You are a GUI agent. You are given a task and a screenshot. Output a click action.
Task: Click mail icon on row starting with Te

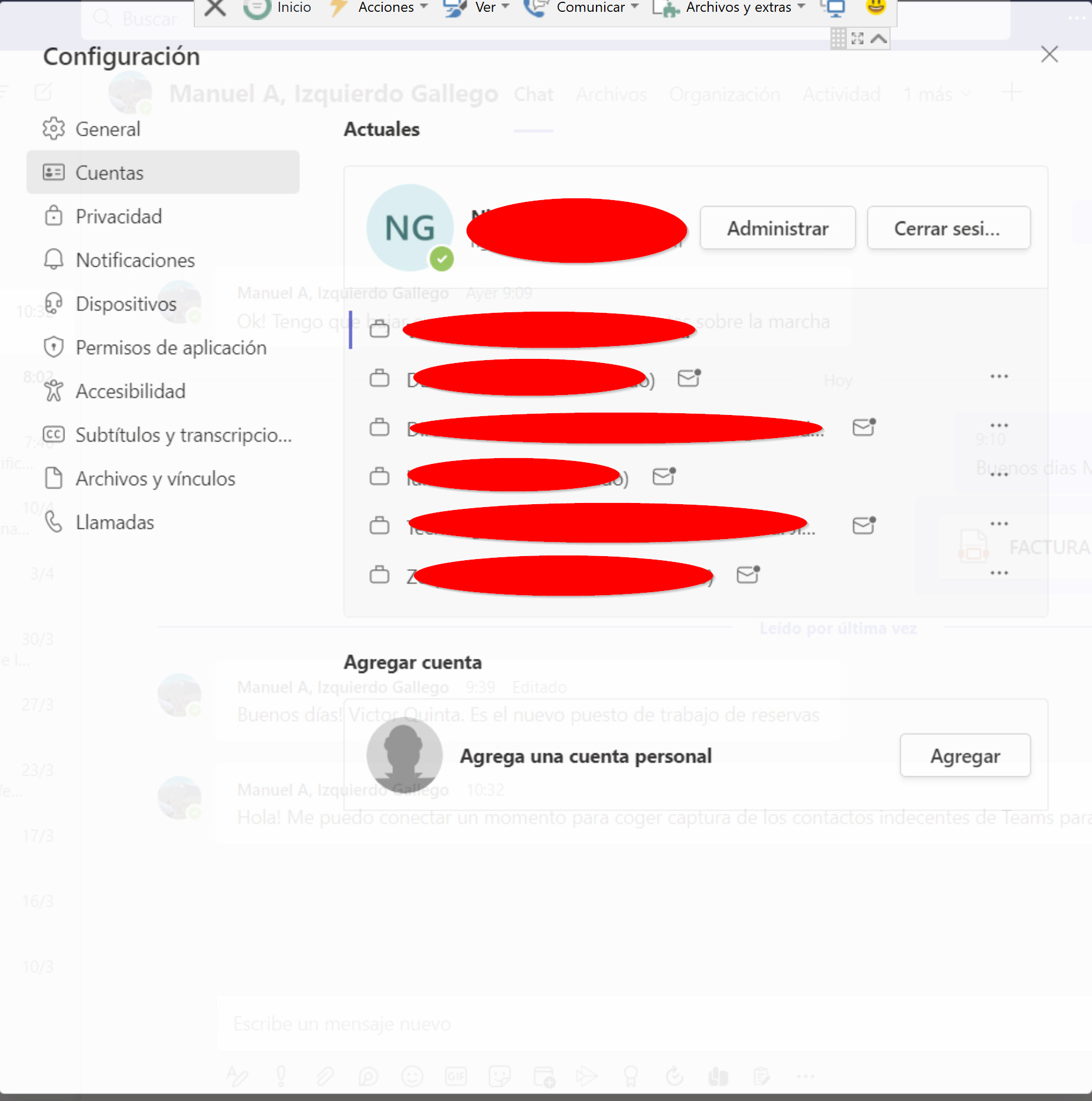pyautogui.click(x=864, y=525)
